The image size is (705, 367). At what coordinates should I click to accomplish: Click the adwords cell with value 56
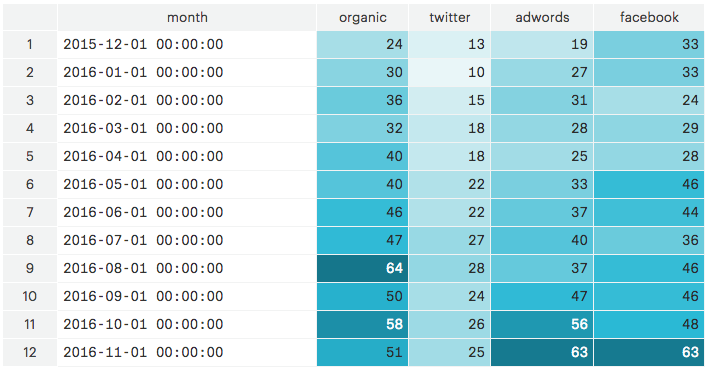click(542, 324)
